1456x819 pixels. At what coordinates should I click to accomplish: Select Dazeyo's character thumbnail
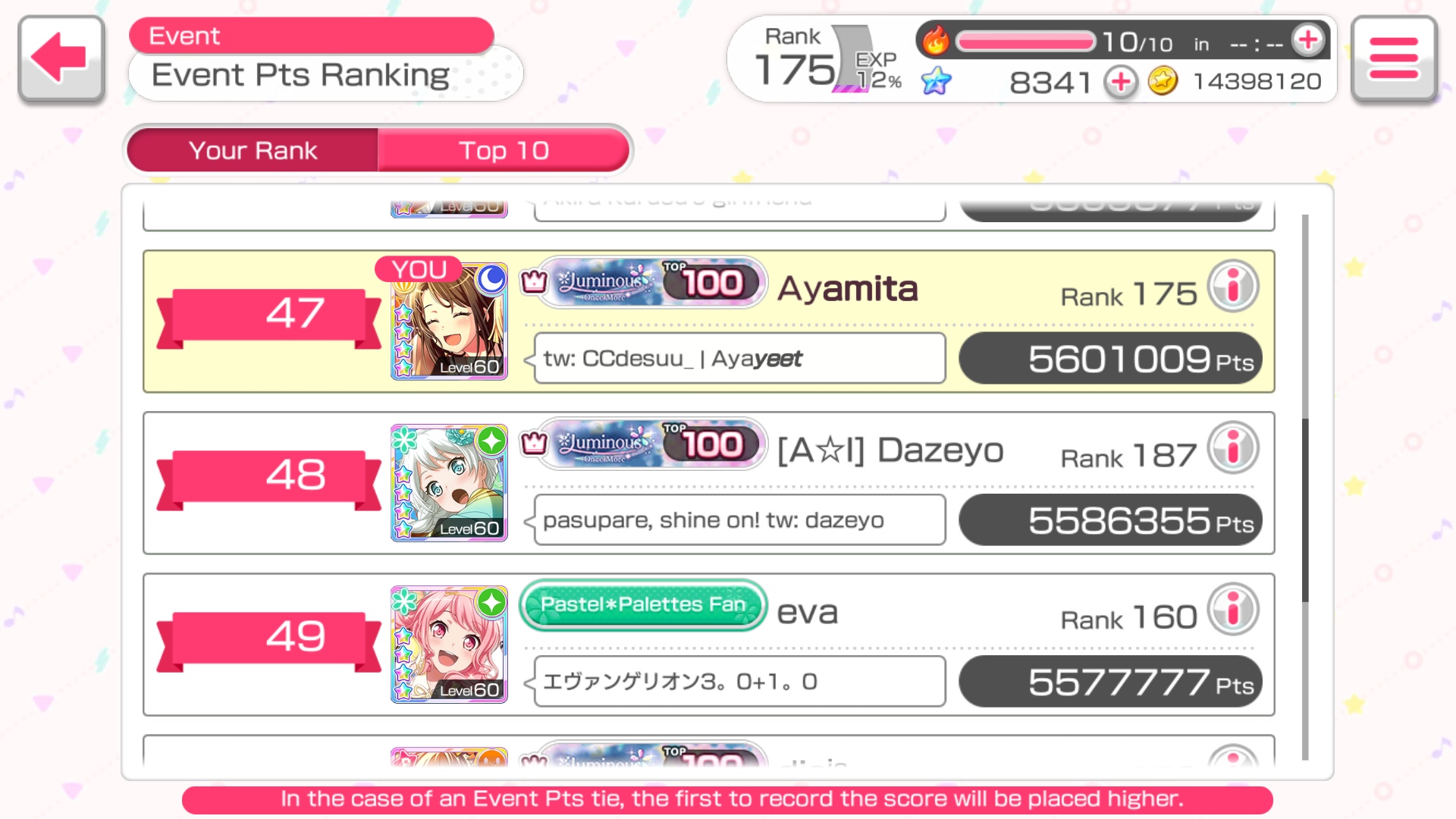pos(449,483)
